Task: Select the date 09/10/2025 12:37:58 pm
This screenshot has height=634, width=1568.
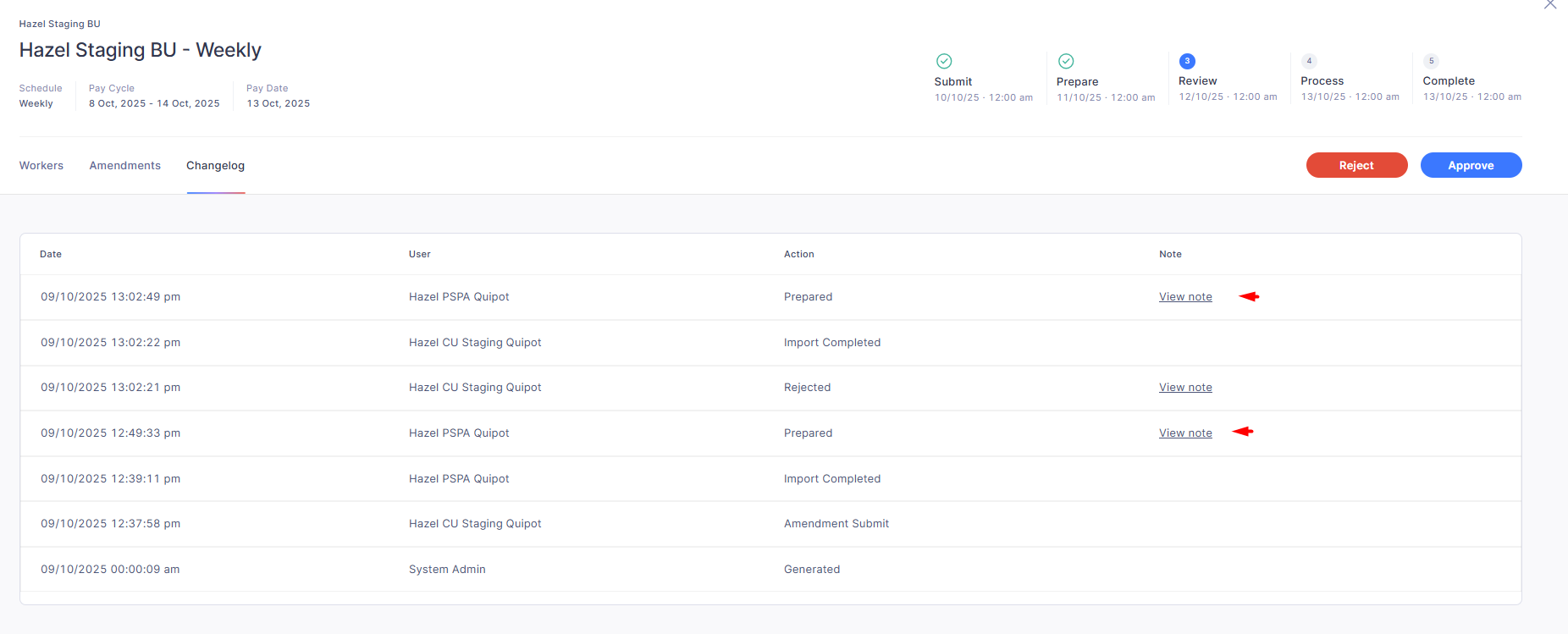Action: coord(111,524)
